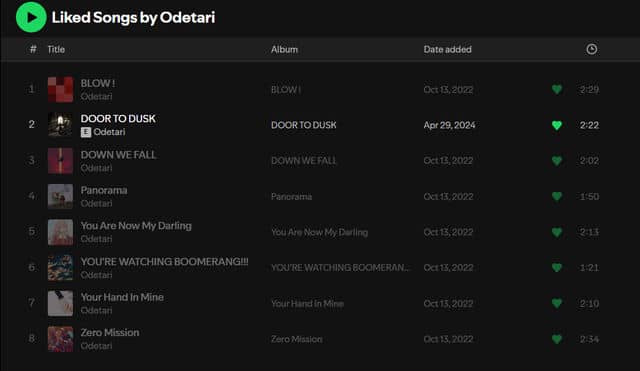Open the DOOR TO DUSK album link
This screenshot has width=640, height=371.
[304, 125]
